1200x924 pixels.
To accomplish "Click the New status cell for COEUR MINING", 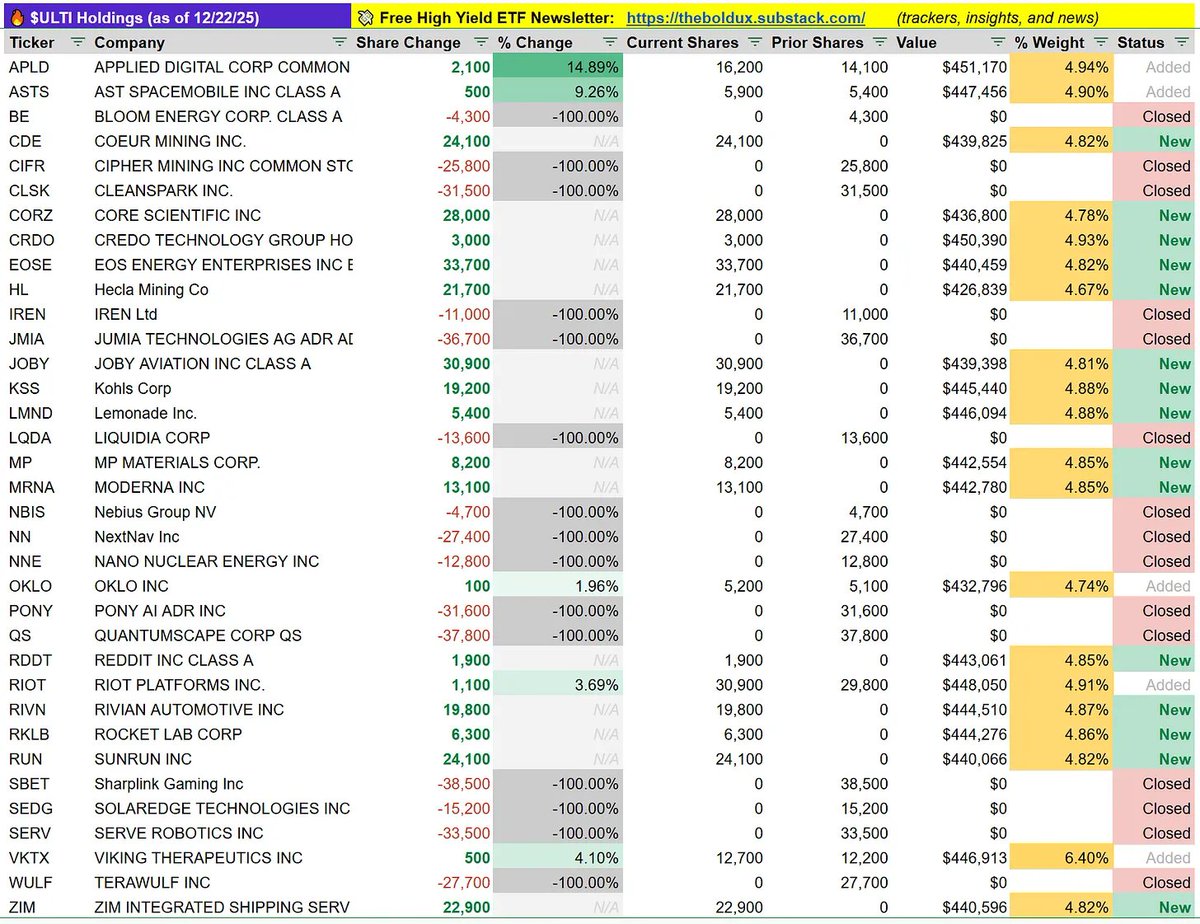I will coord(1173,141).
